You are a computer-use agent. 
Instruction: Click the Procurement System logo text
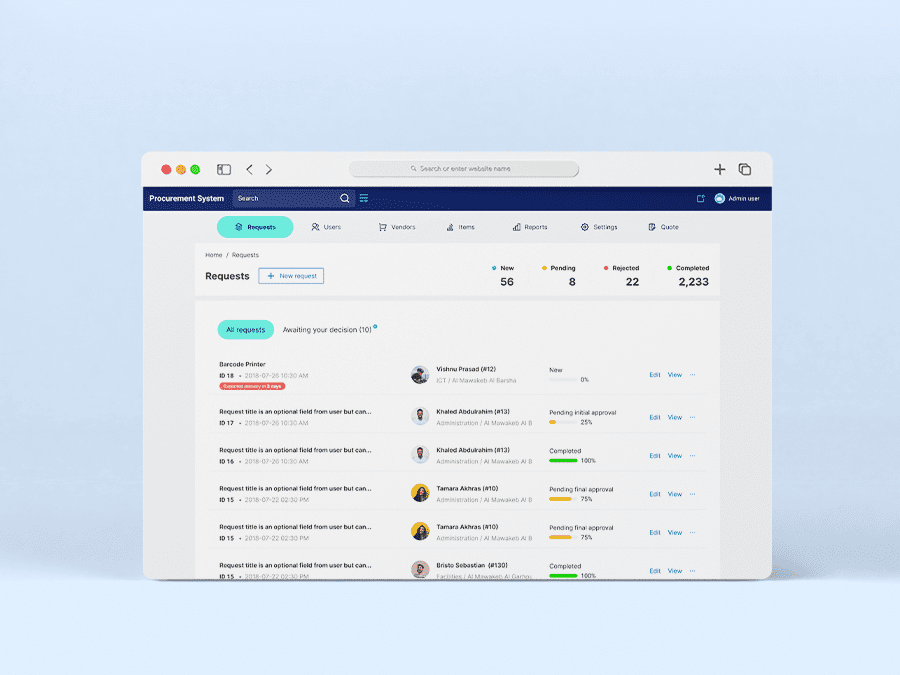point(187,199)
